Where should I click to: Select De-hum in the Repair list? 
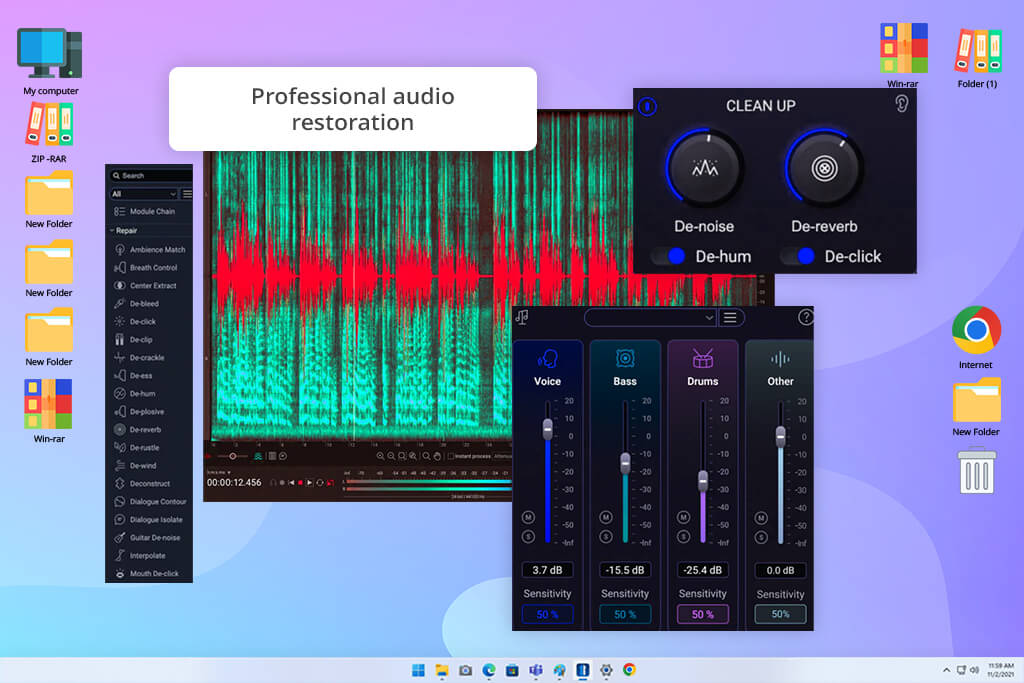click(x=136, y=394)
